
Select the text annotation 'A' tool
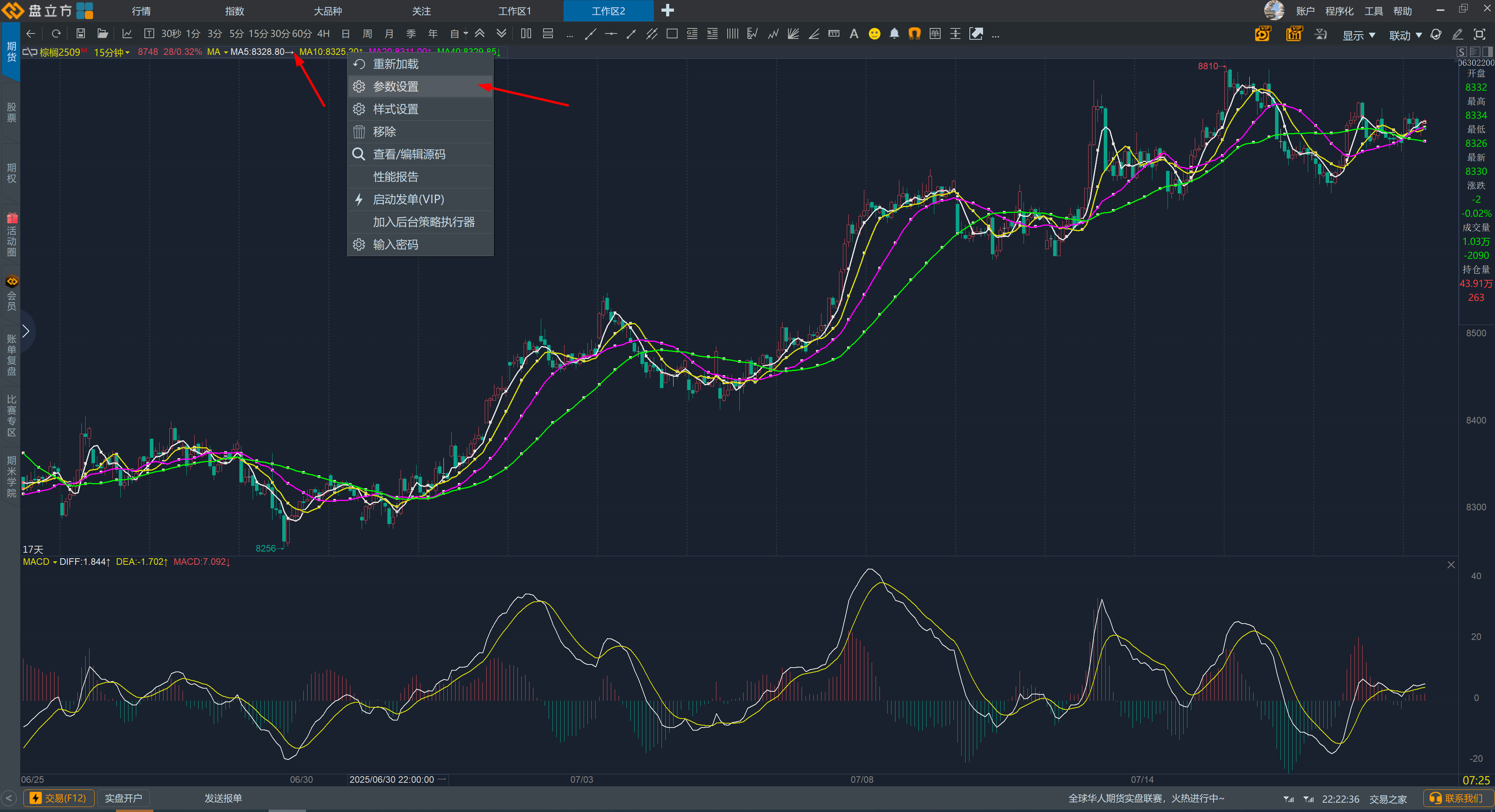click(854, 33)
